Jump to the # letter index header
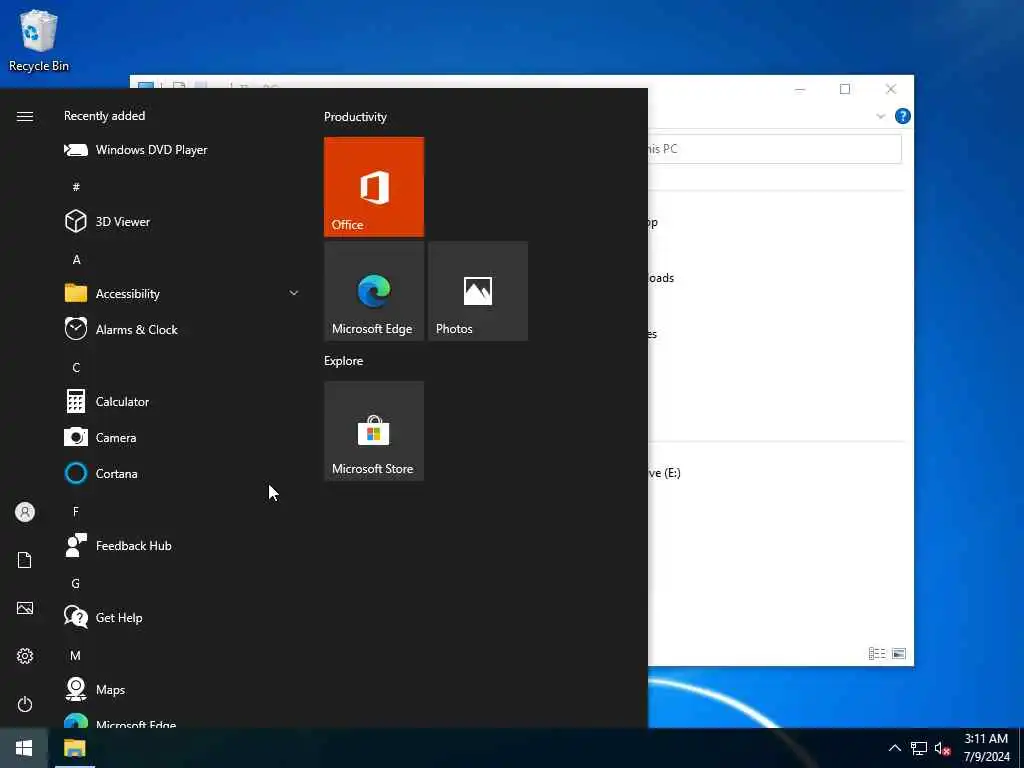Screen dimensions: 1024x768 76,187
